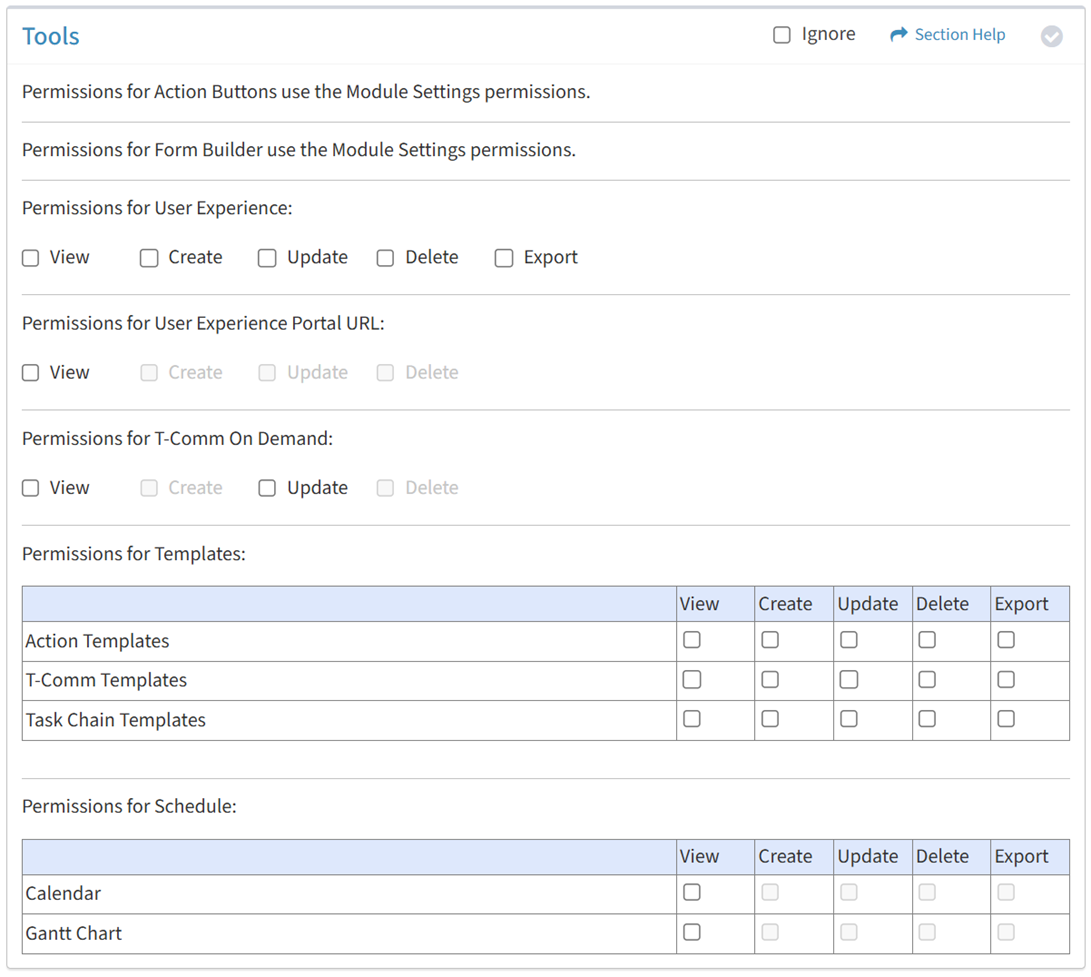This screenshot has width=1091, height=977.
Task: Select Delete permission for User Experience
Action: [385, 258]
